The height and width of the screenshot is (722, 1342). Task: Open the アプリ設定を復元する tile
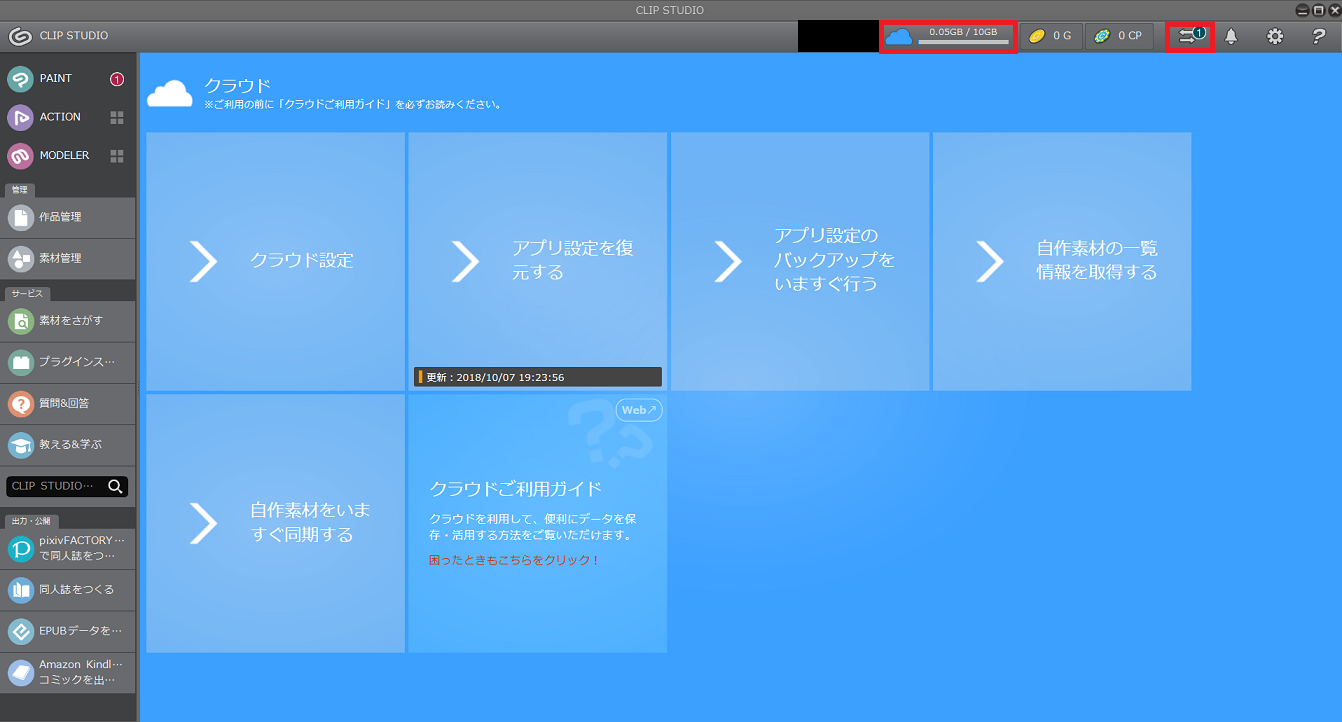click(538, 261)
